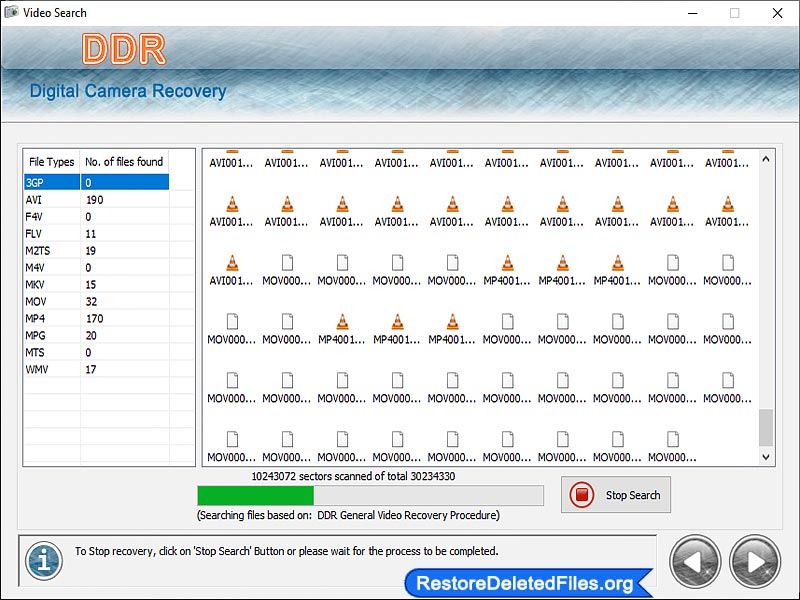The height and width of the screenshot is (600, 800).
Task: Sort by the File Types column header
Action: [52, 162]
